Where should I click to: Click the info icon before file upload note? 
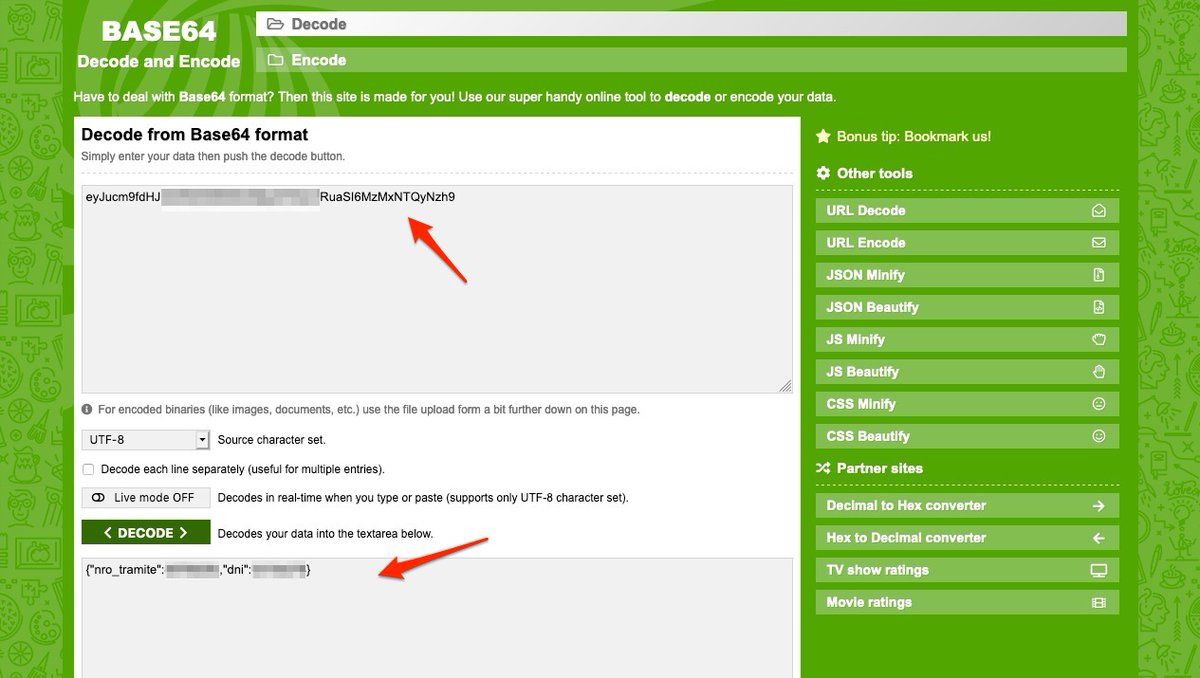(x=87, y=410)
